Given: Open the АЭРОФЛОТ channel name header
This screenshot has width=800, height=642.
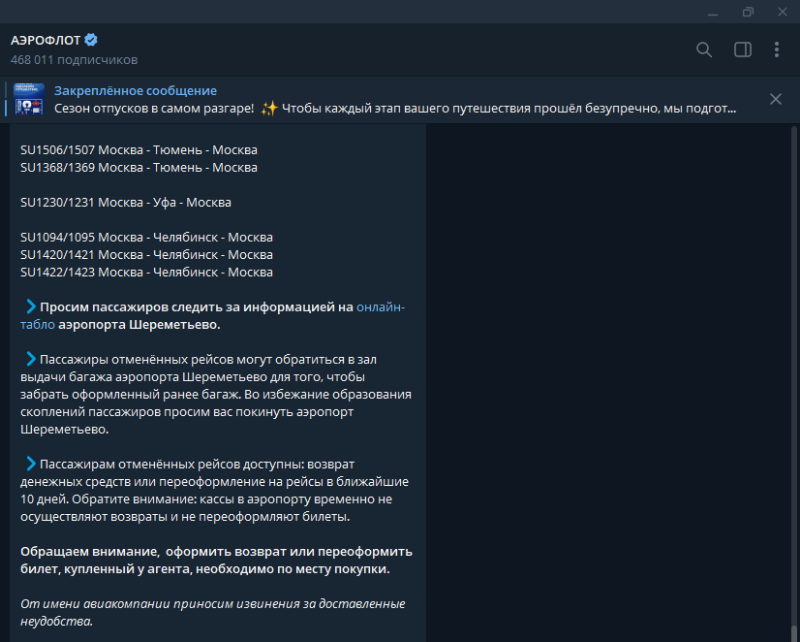Looking at the screenshot, I should point(45,40).
